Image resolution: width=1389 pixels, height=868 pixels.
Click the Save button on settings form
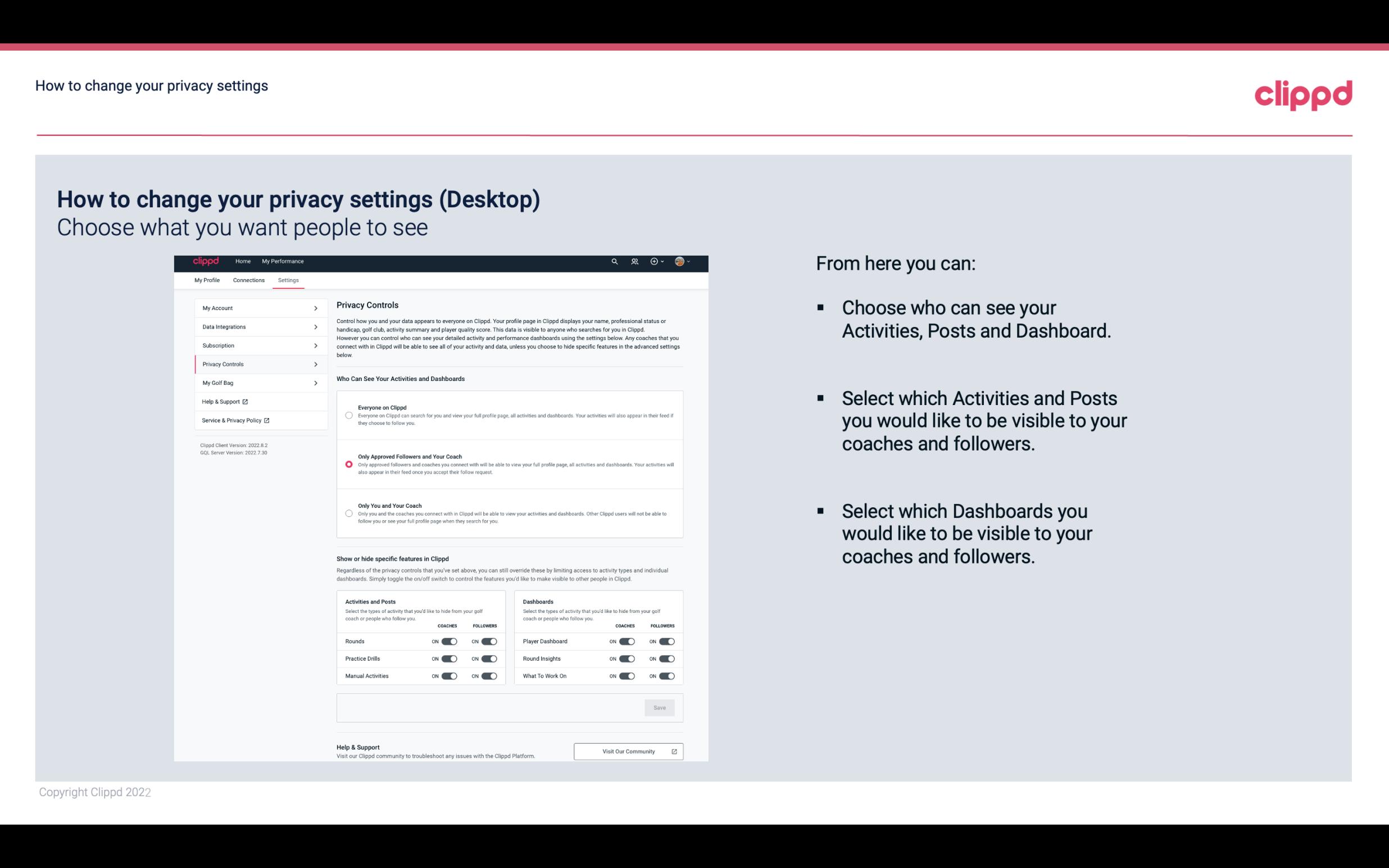660,708
